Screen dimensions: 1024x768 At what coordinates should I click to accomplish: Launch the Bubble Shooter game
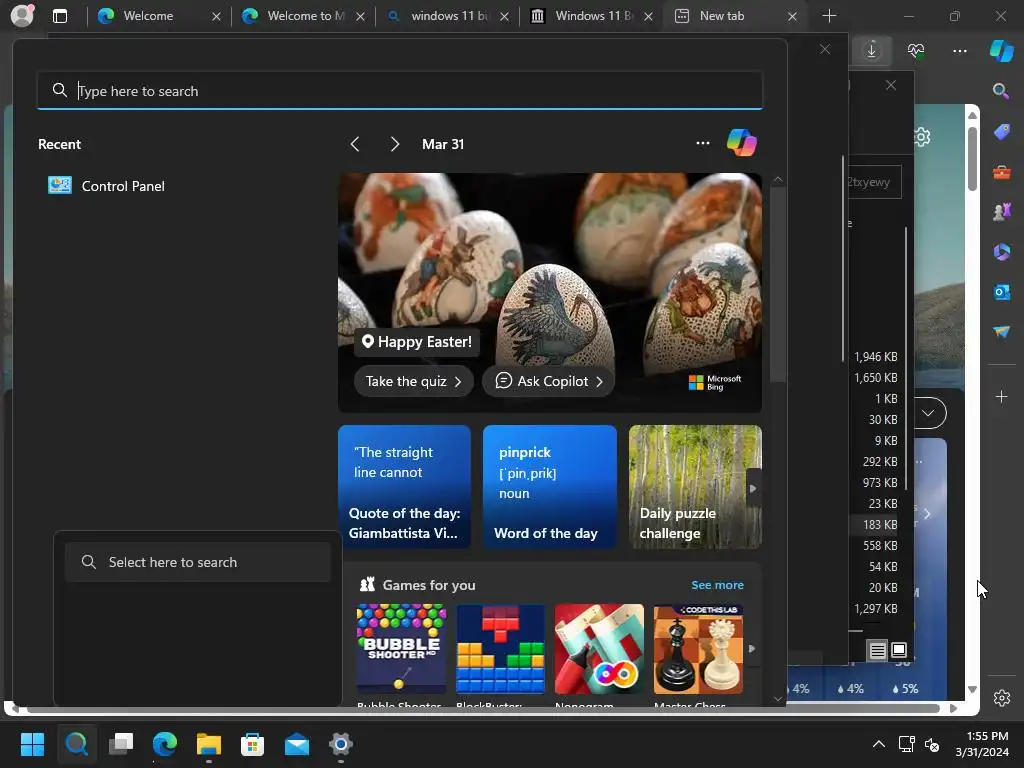pyautogui.click(x=401, y=648)
